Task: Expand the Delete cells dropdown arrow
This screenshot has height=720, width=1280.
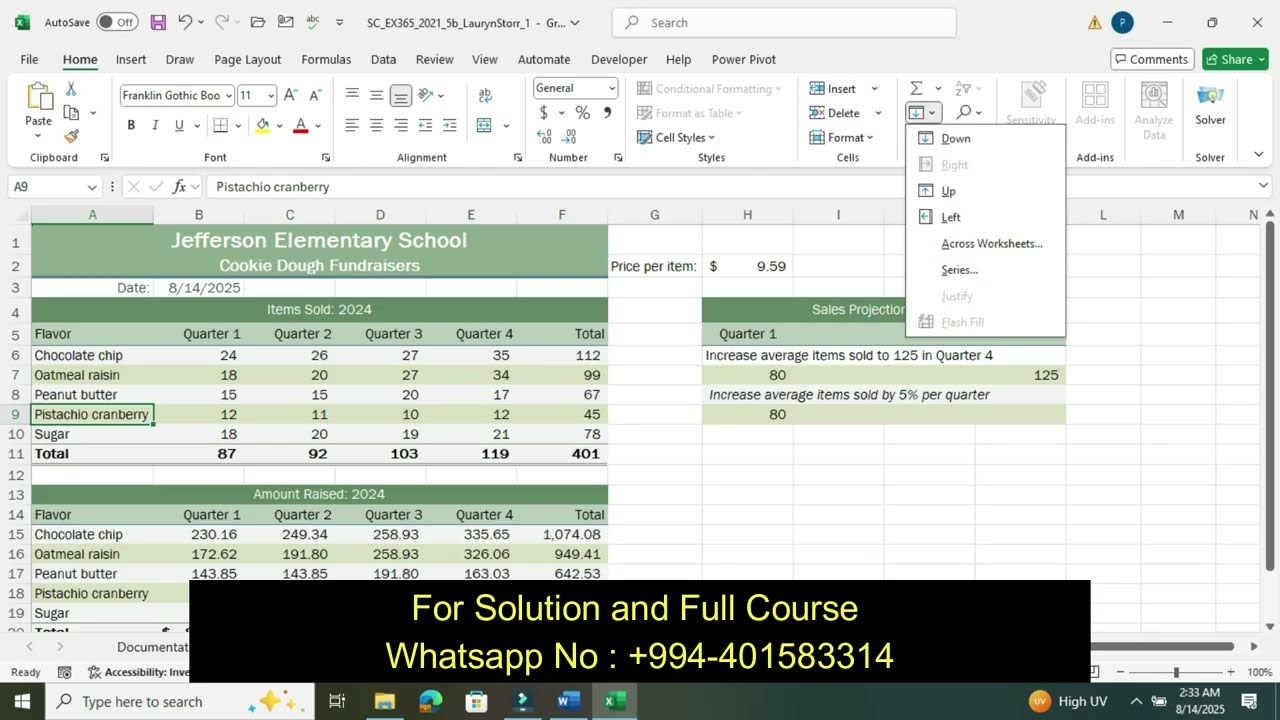Action: tap(878, 113)
